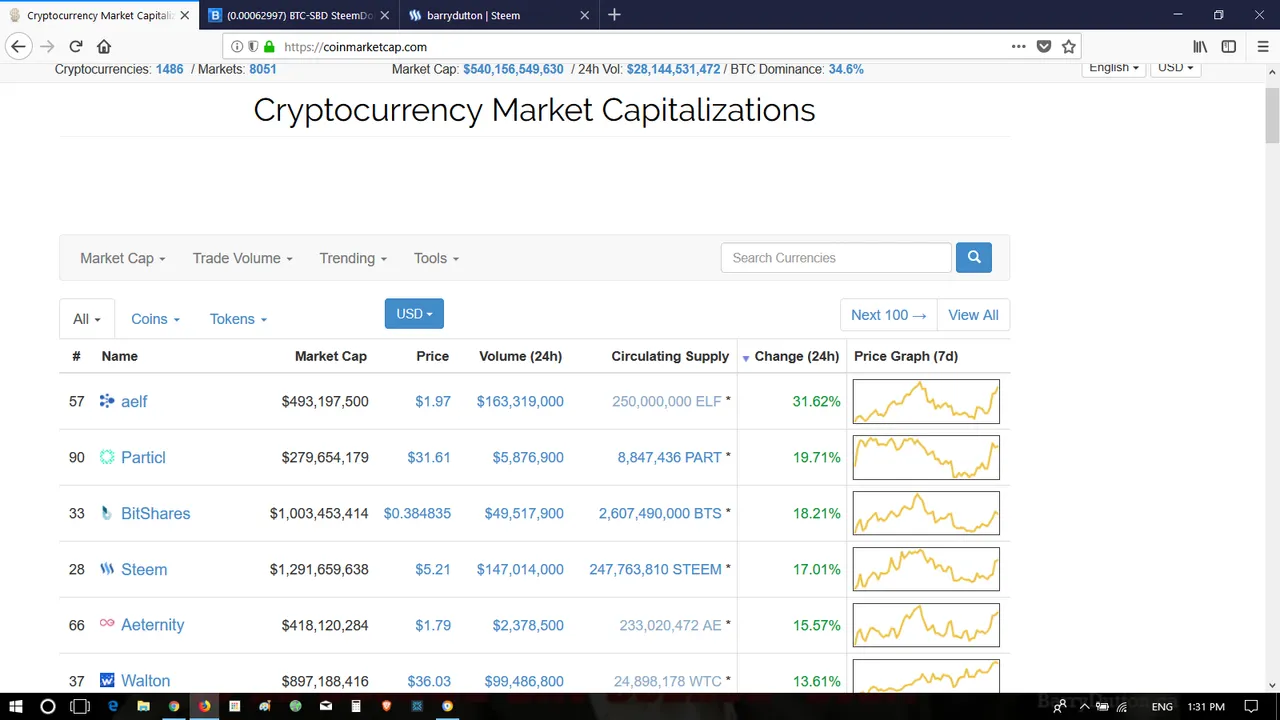Open Firefox Library icon
The image size is (1280, 720).
[1200, 46]
